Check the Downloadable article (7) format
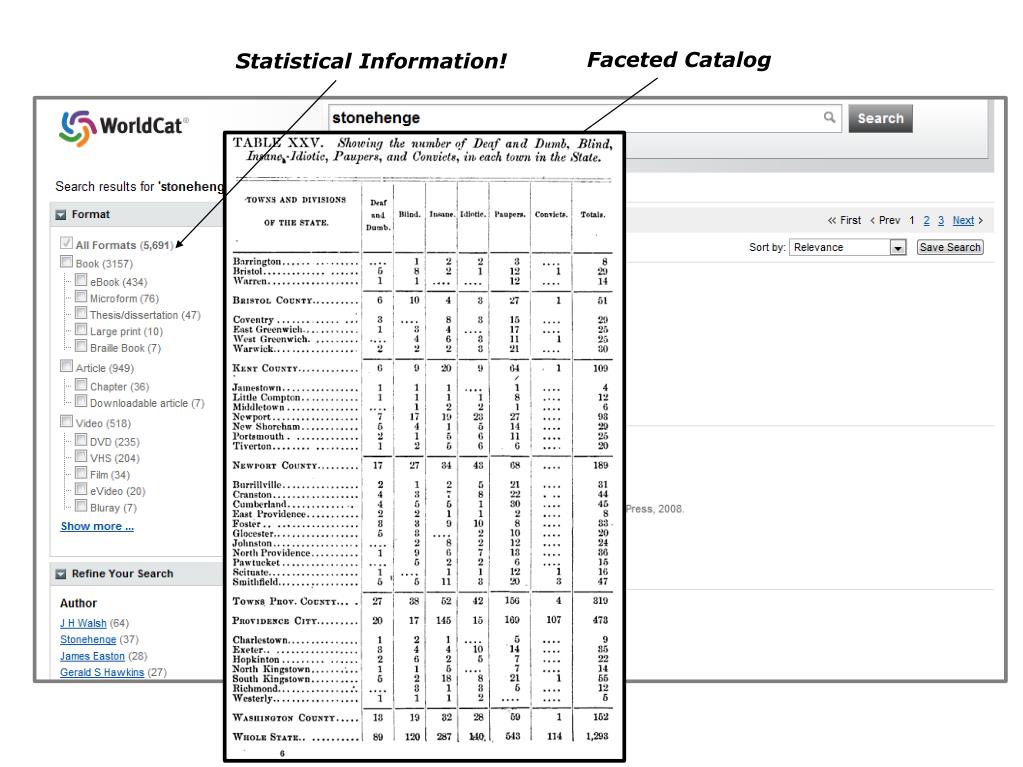This screenshot has width=1023, height=767. coord(81,400)
